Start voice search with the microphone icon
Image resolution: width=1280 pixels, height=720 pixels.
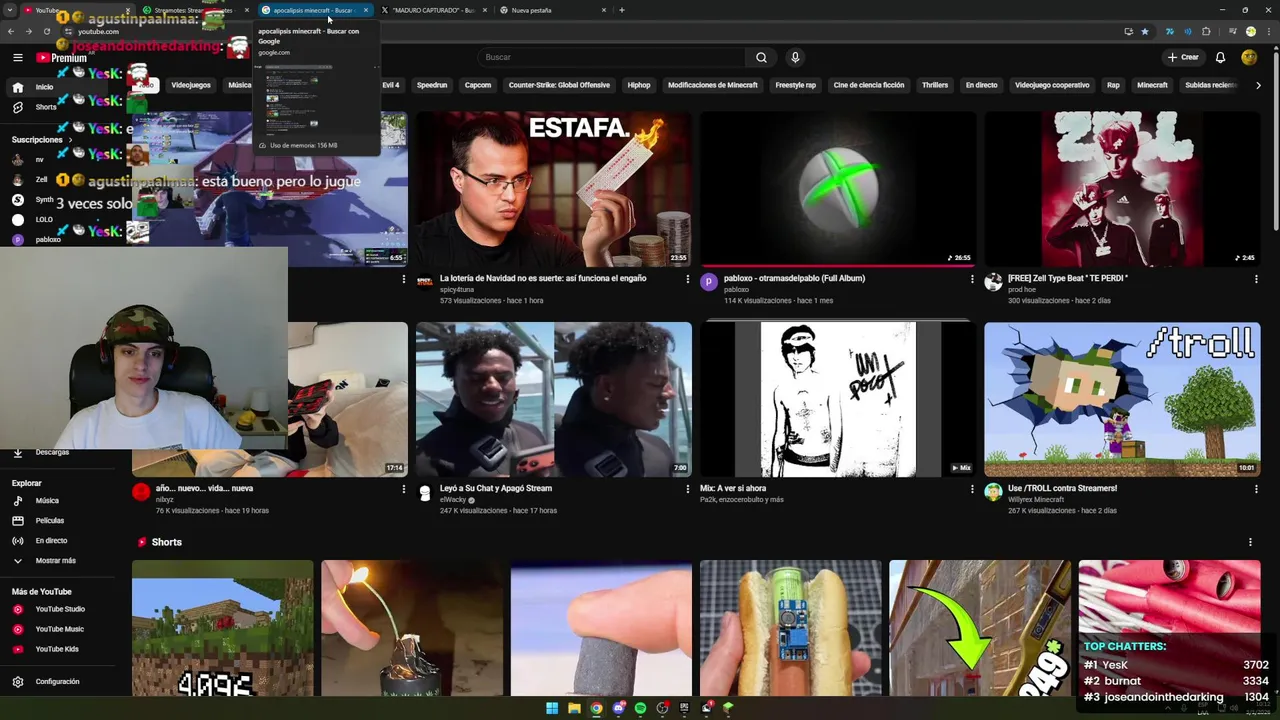click(795, 57)
